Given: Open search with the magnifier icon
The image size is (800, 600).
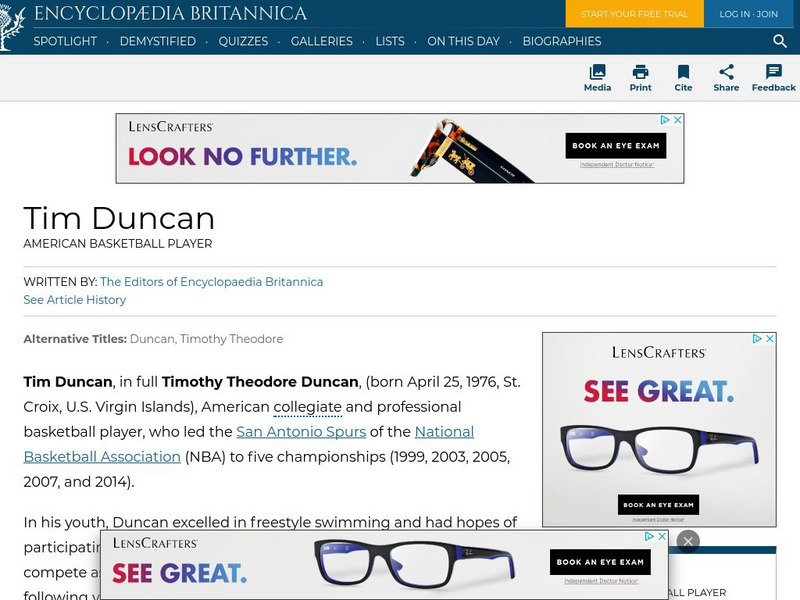Looking at the screenshot, I should pyautogui.click(x=779, y=42).
